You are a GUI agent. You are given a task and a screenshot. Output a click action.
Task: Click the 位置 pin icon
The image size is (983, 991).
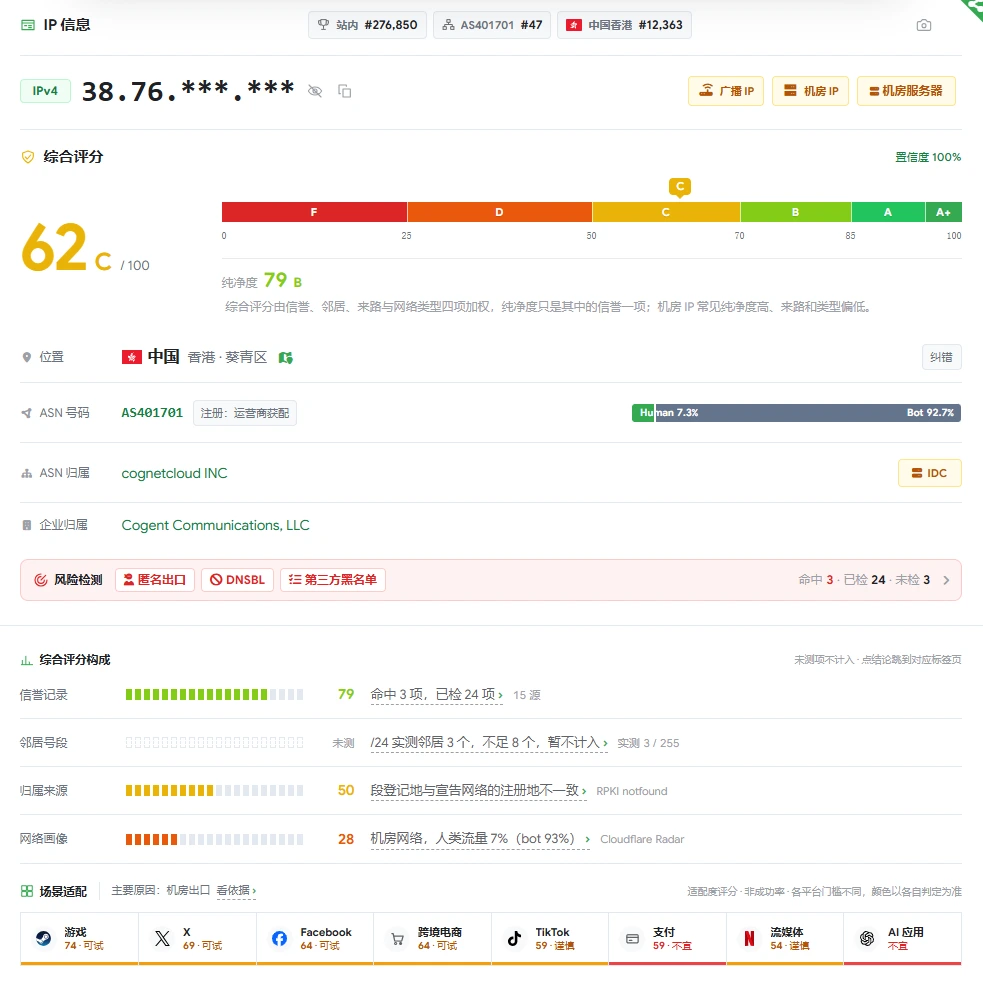[27, 358]
